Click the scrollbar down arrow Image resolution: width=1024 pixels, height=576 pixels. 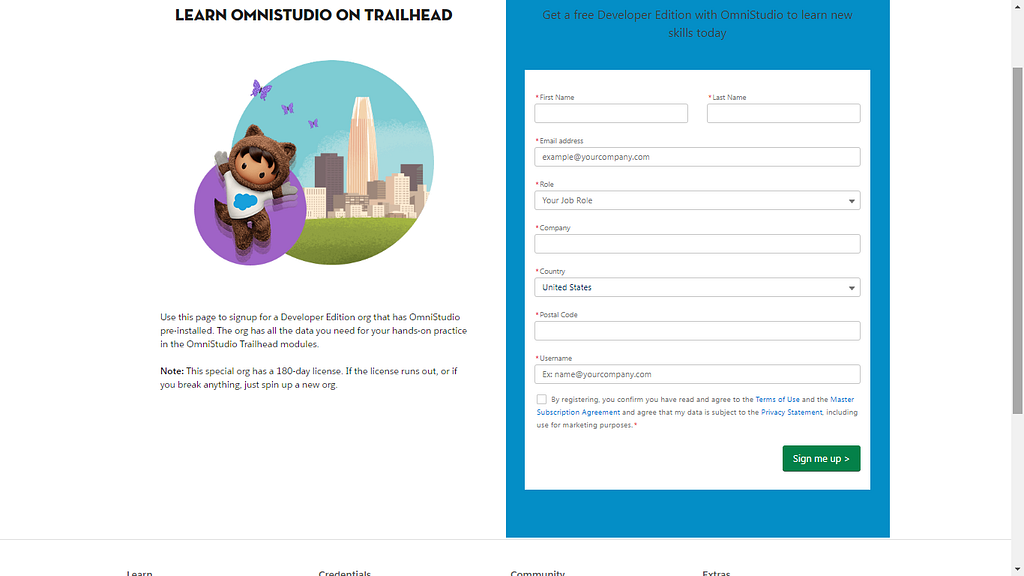pyautogui.click(x=1017, y=569)
